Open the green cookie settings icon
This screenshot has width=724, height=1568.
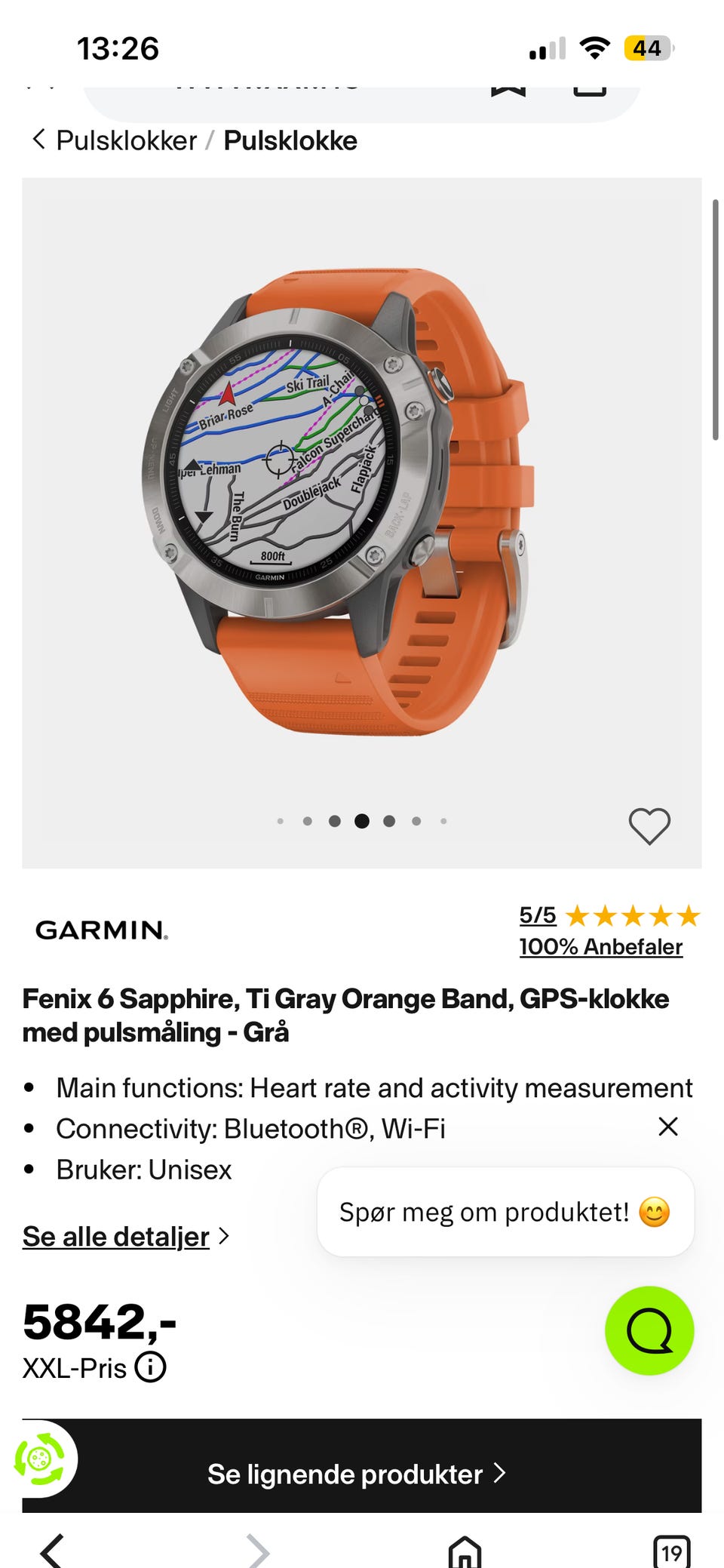39,1459
